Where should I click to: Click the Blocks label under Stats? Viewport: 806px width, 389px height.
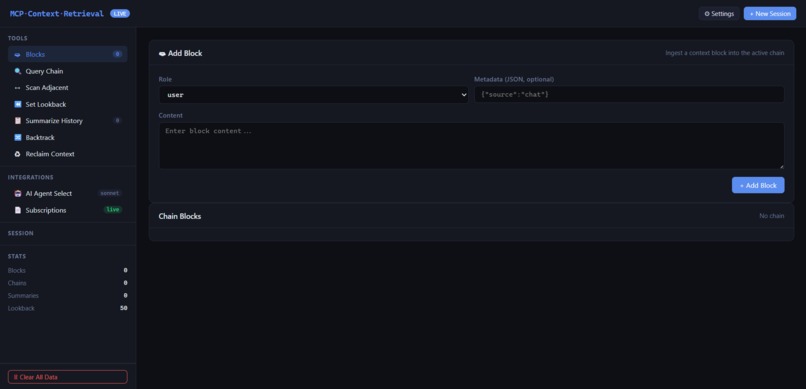pos(16,270)
